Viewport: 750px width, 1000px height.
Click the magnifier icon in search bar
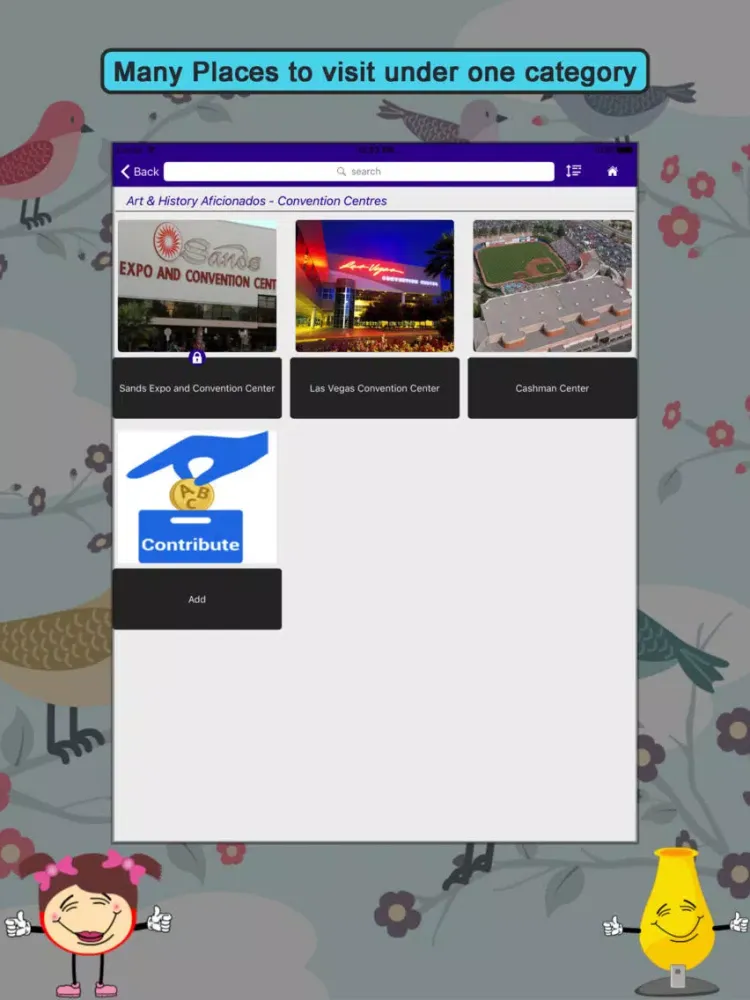pos(341,172)
